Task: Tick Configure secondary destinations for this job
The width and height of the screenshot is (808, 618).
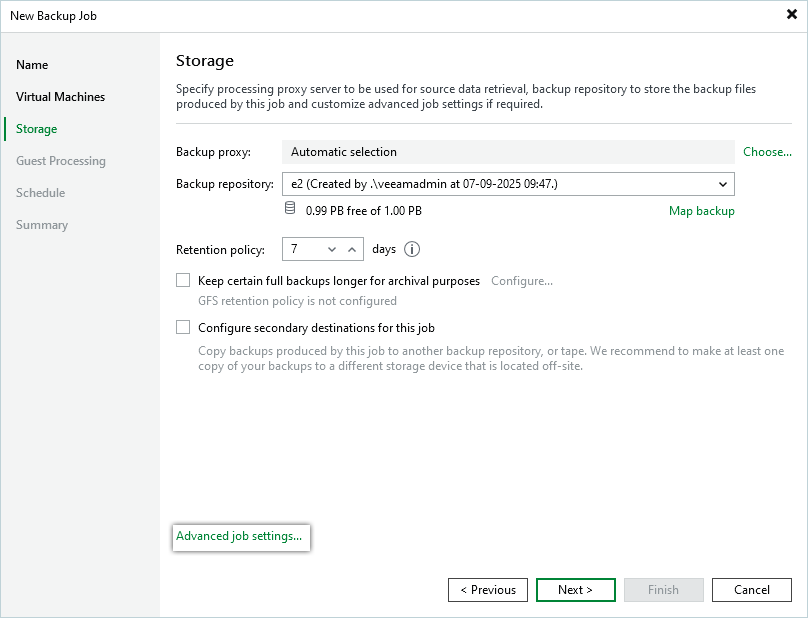Action: pyautogui.click(x=183, y=327)
